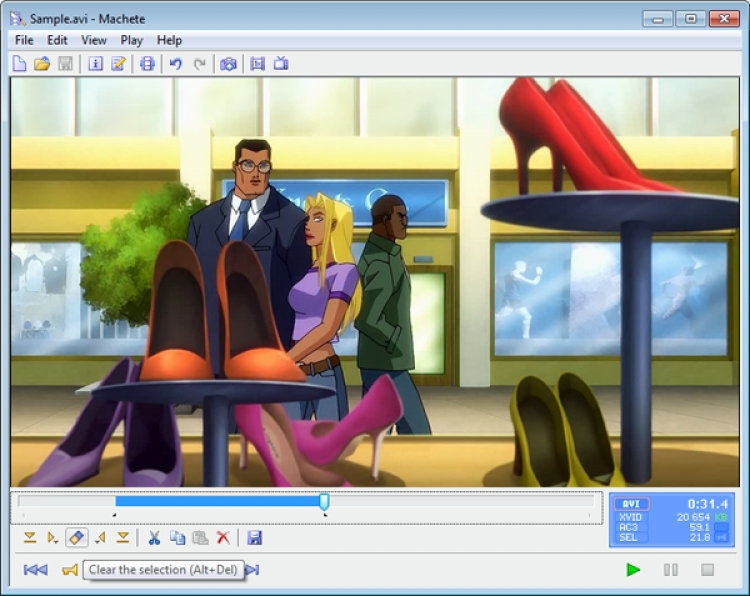Open the File menu
This screenshot has width=750, height=596.
[24, 40]
